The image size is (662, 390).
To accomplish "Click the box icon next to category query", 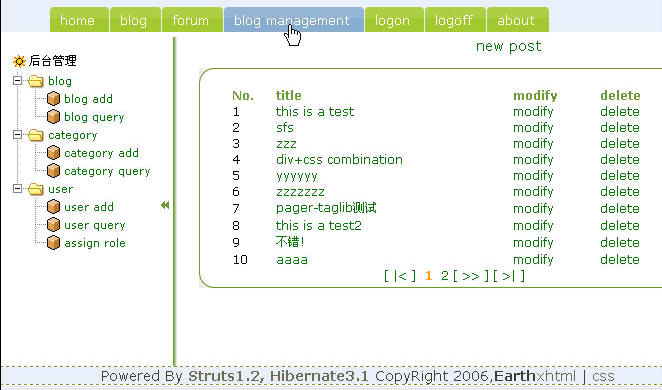I will pos(53,171).
